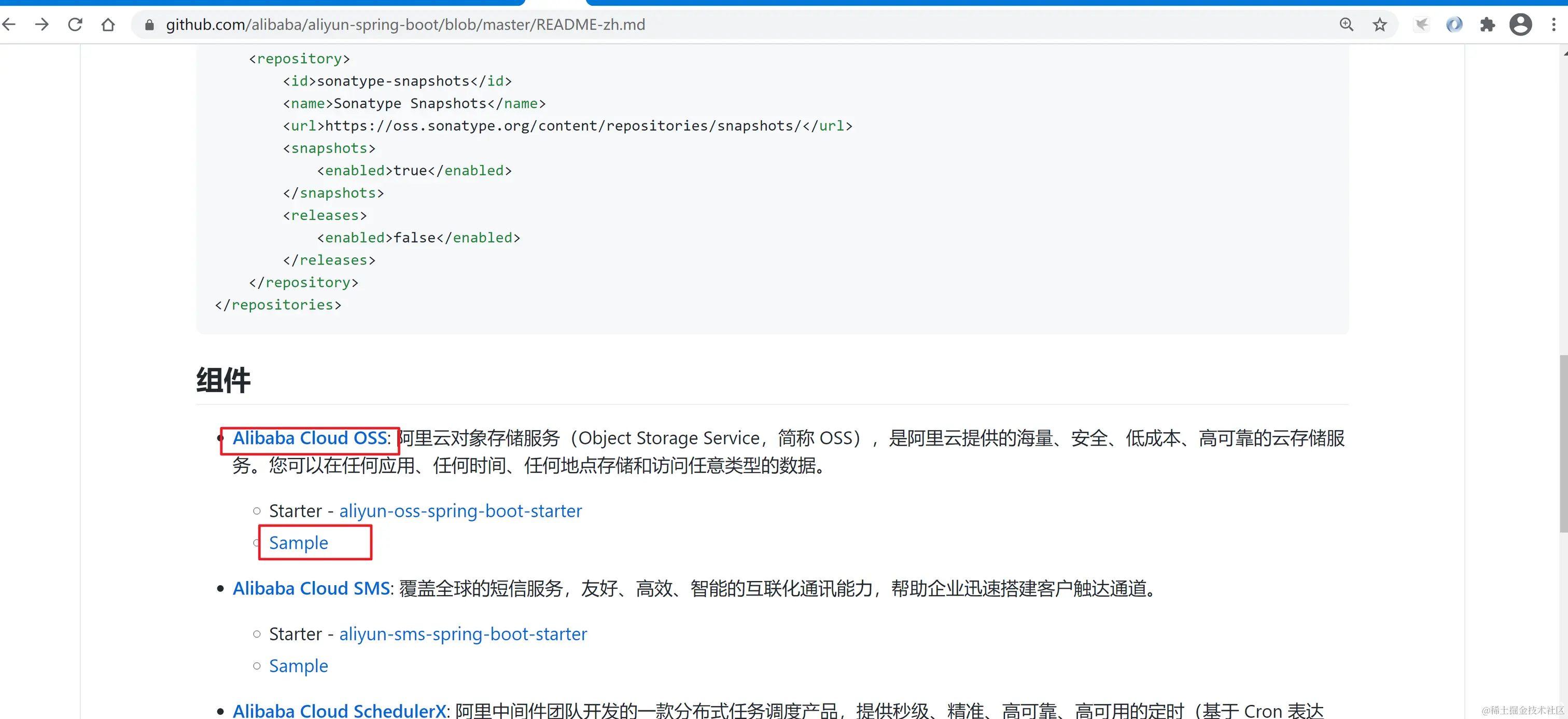Open Chrome's three-dot menu
The width and height of the screenshot is (1568, 719).
click(1553, 24)
